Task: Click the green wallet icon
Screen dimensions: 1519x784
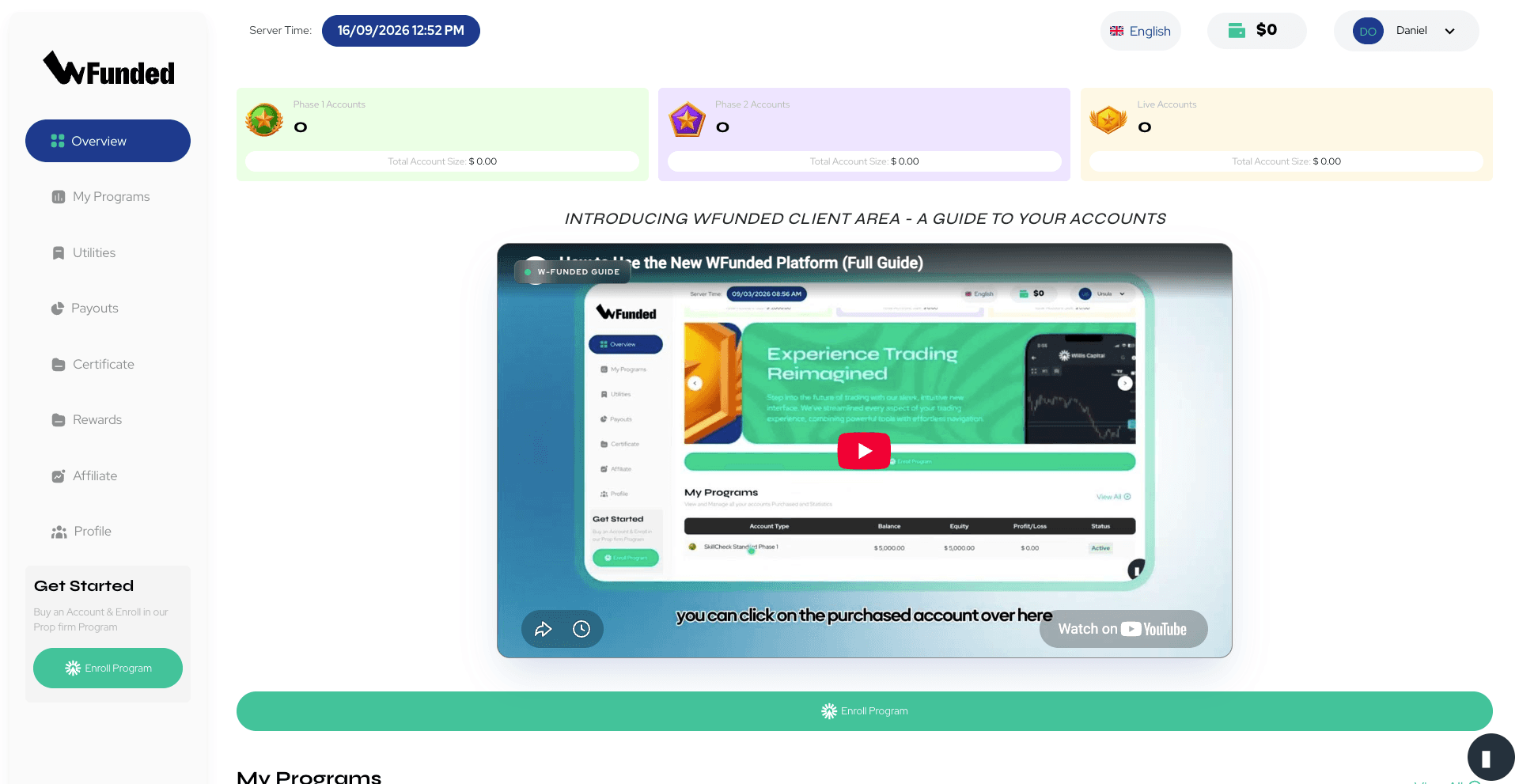Action: (x=1237, y=30)
